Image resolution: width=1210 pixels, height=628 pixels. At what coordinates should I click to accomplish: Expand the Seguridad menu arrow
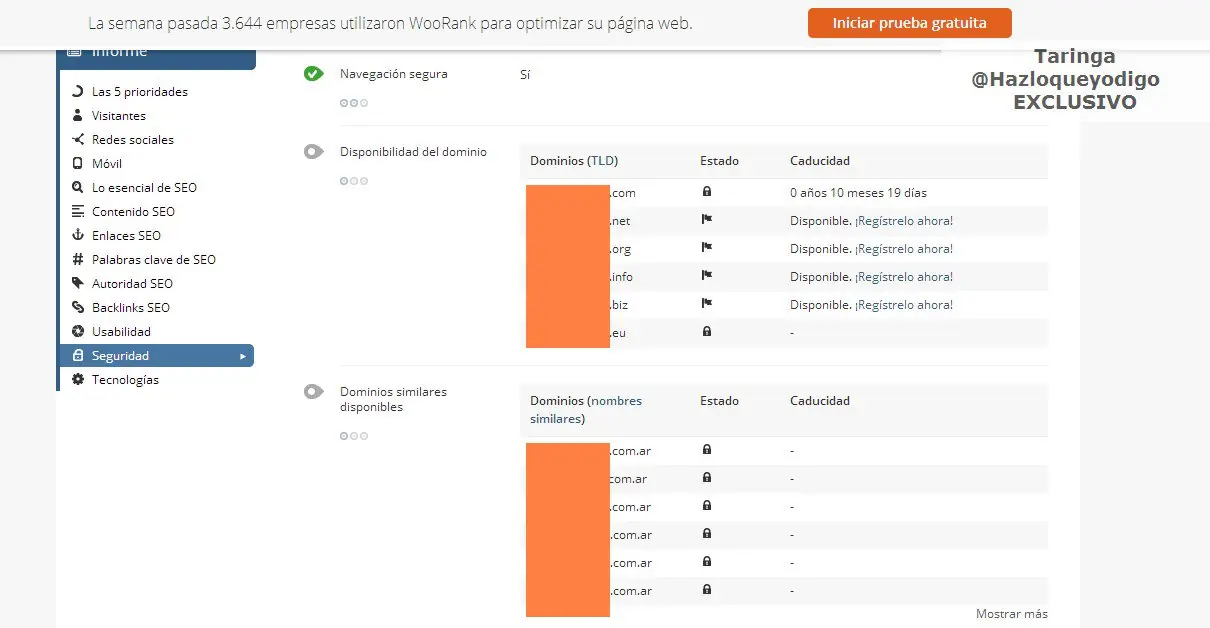[242, 356]
